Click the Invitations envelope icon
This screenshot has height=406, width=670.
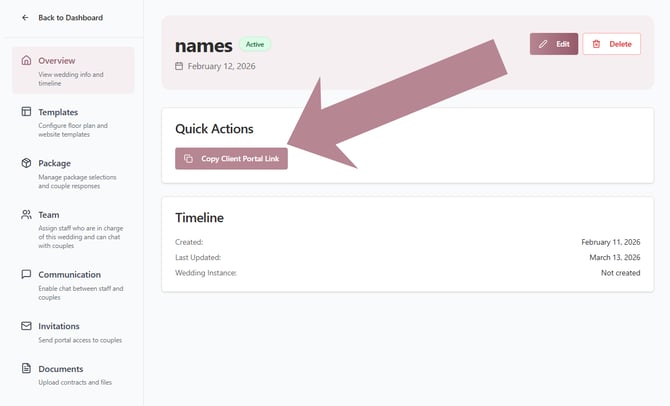(26, 326)
